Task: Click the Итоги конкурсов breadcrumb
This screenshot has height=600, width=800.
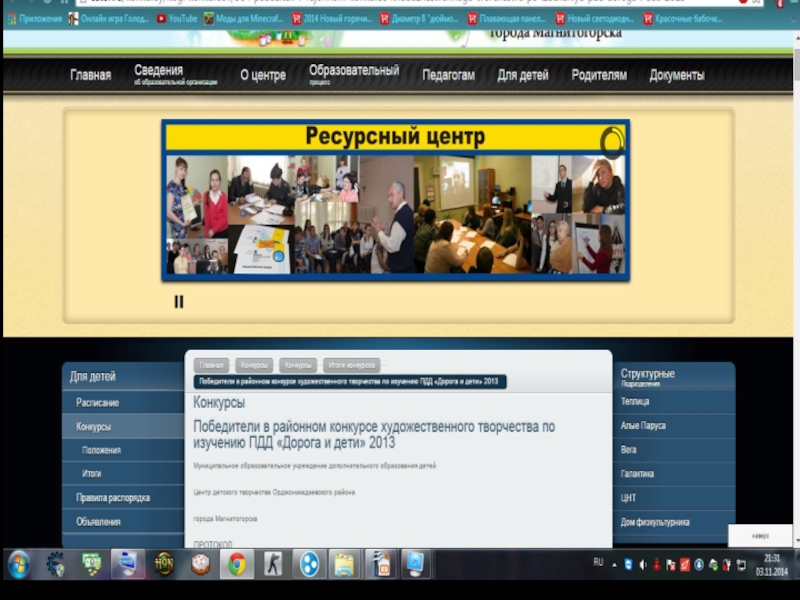Action: [351, 365]
